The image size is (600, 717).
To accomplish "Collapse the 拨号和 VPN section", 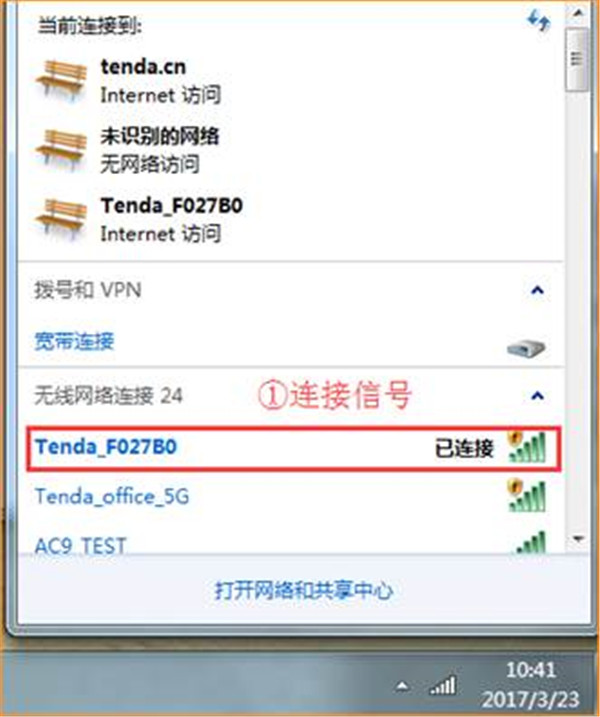I will (538, 290).
